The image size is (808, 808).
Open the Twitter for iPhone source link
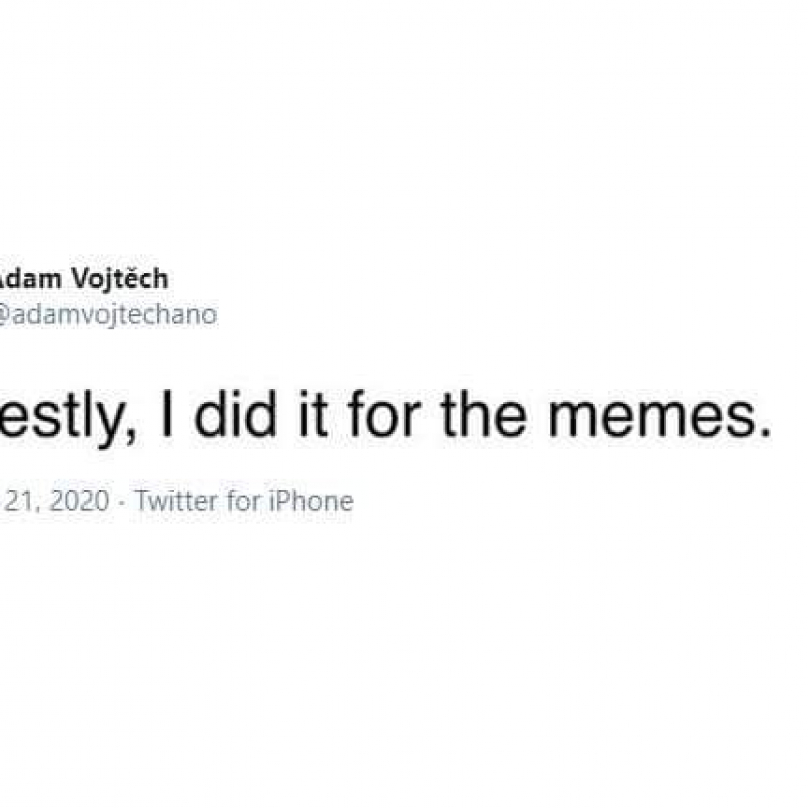[x=244, y=501]
